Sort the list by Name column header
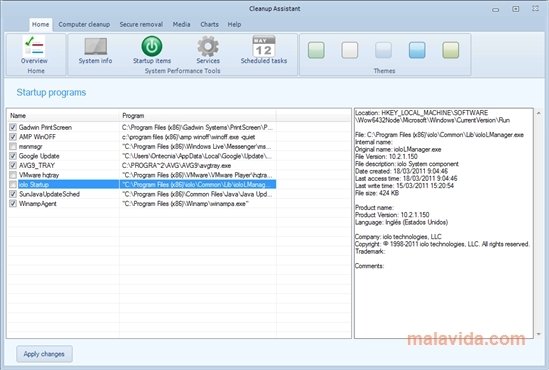This screenshot has width=549, height=370. [63, 116]
